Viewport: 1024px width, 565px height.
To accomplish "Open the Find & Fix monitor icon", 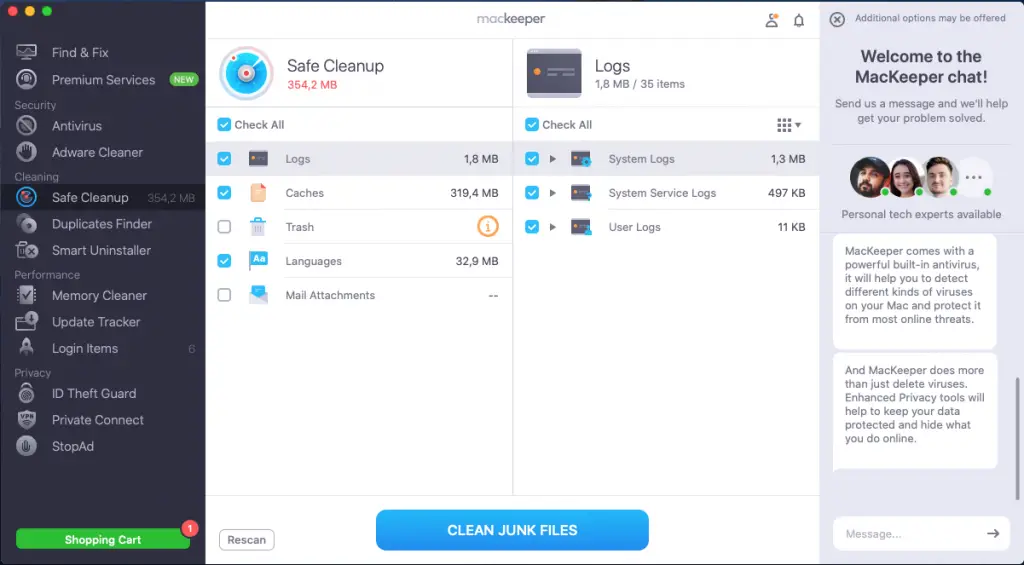I will click(26, 52).
